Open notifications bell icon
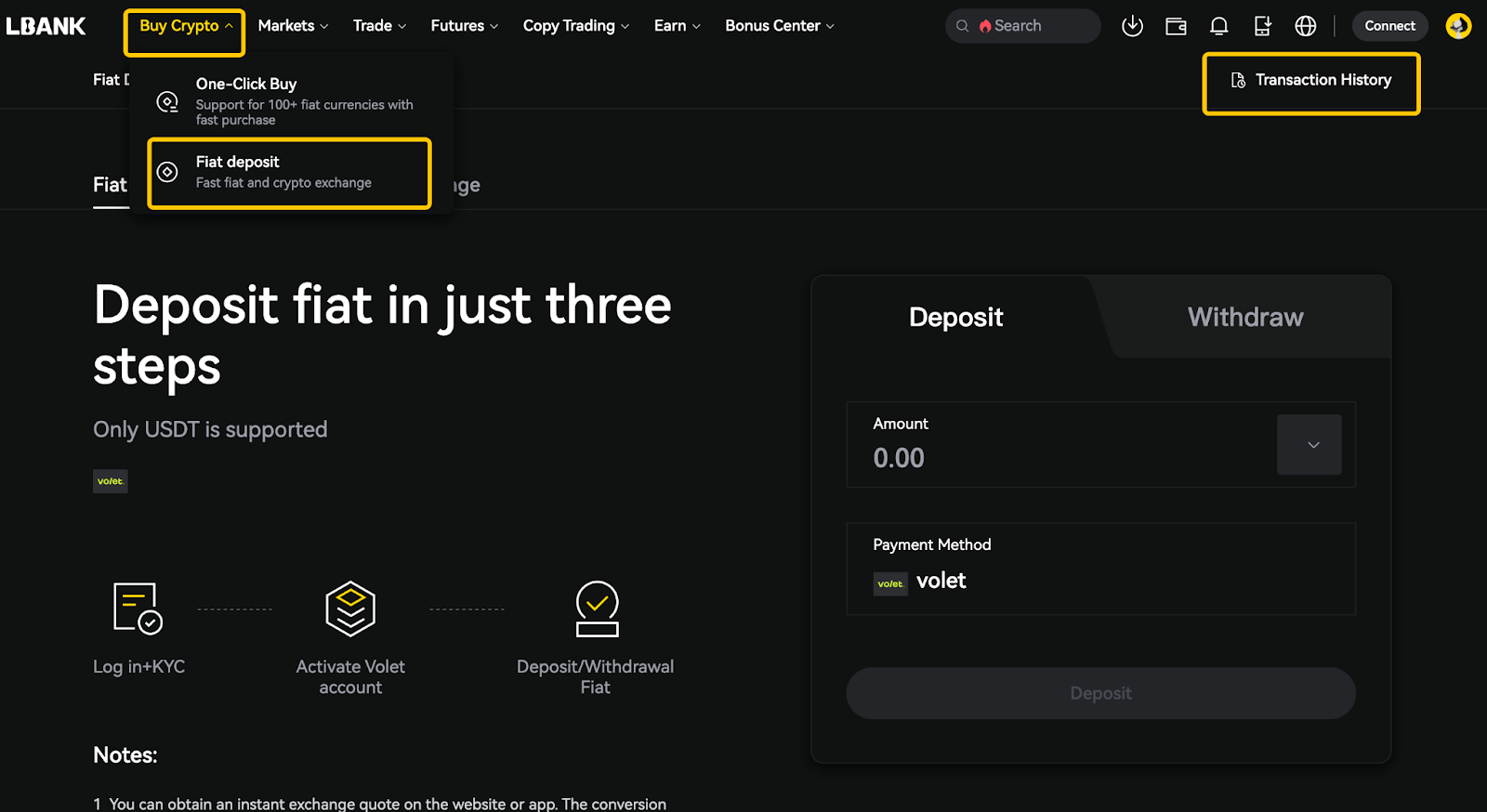The height and width of the screenshot is (812, 1487). (1219, 26)
